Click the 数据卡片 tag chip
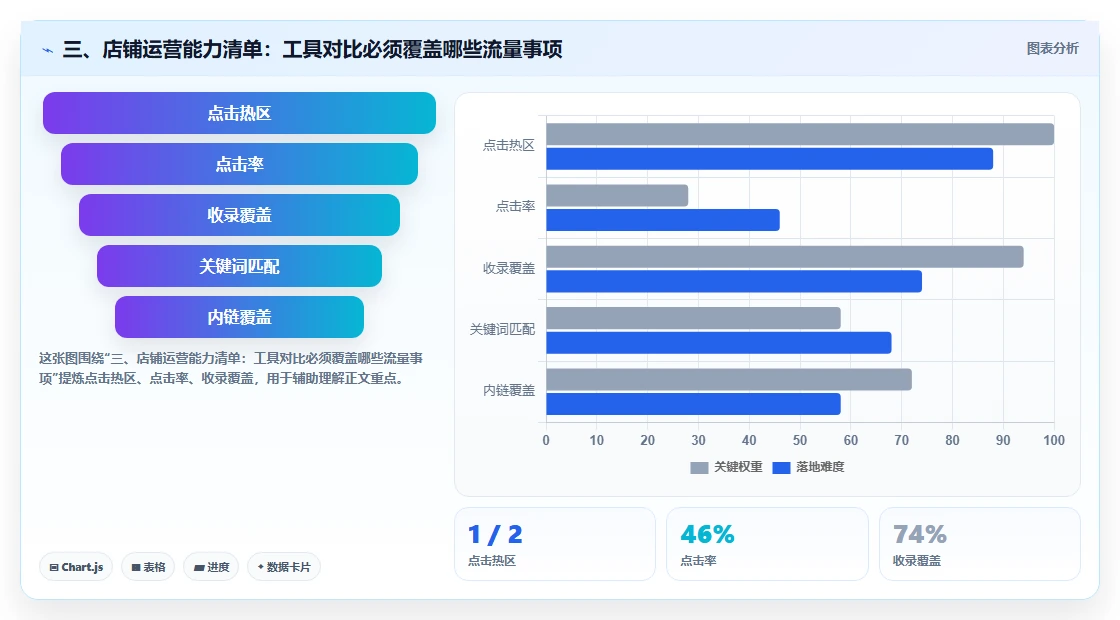 tap(284, 567)
